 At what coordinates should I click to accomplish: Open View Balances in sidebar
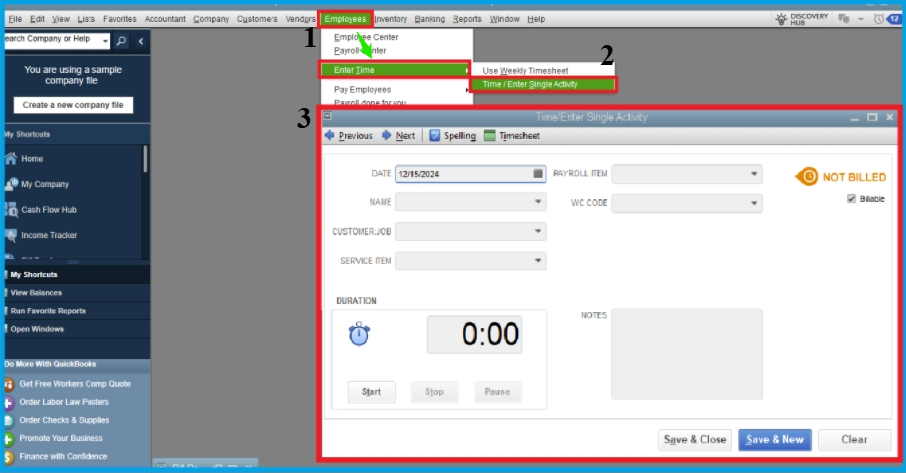coord(36,293)
